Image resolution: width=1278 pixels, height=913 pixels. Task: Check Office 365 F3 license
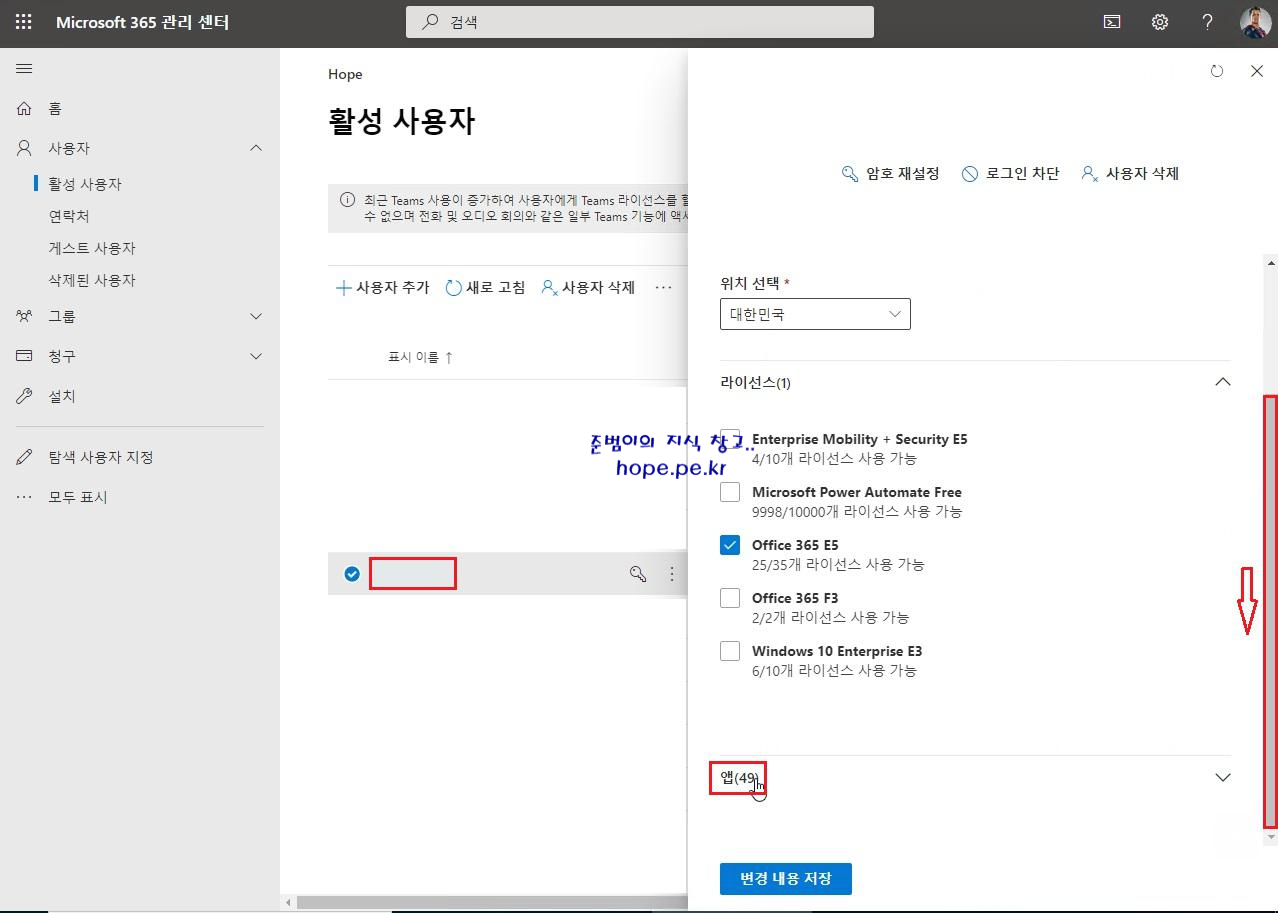point(730,598)
